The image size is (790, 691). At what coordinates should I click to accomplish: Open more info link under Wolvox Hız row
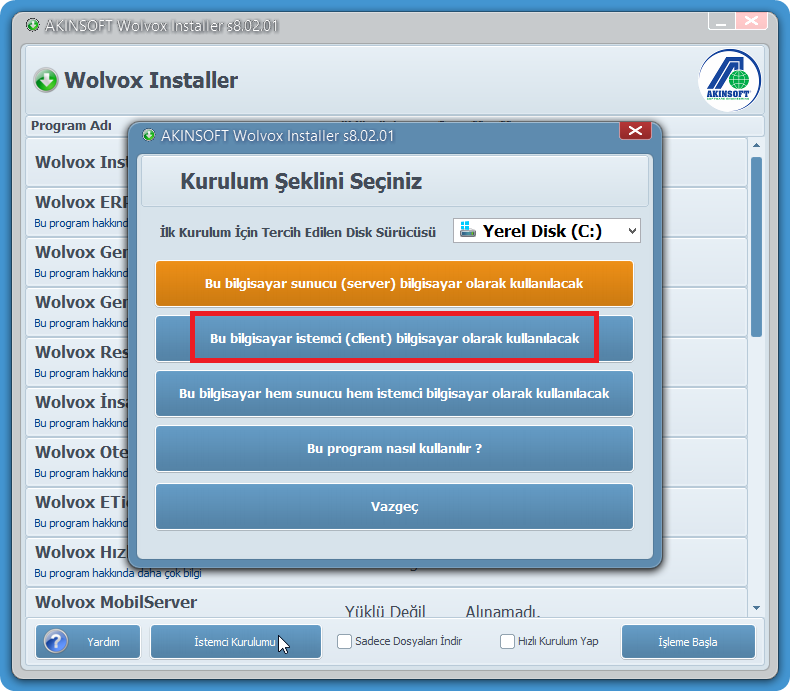[117, 573]
